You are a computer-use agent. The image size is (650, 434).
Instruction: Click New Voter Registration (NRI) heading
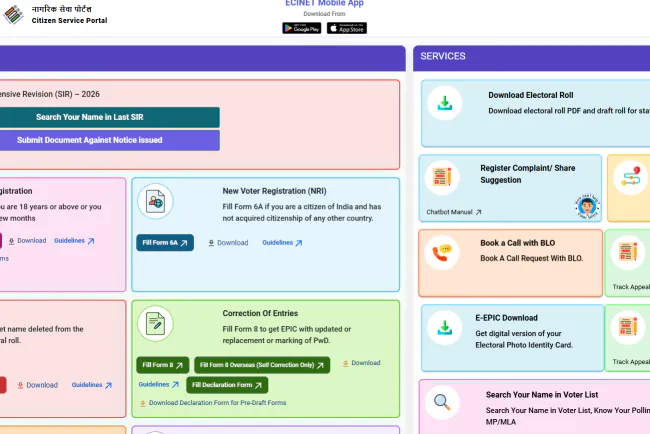pyautogui.click(x=274, y=191)
